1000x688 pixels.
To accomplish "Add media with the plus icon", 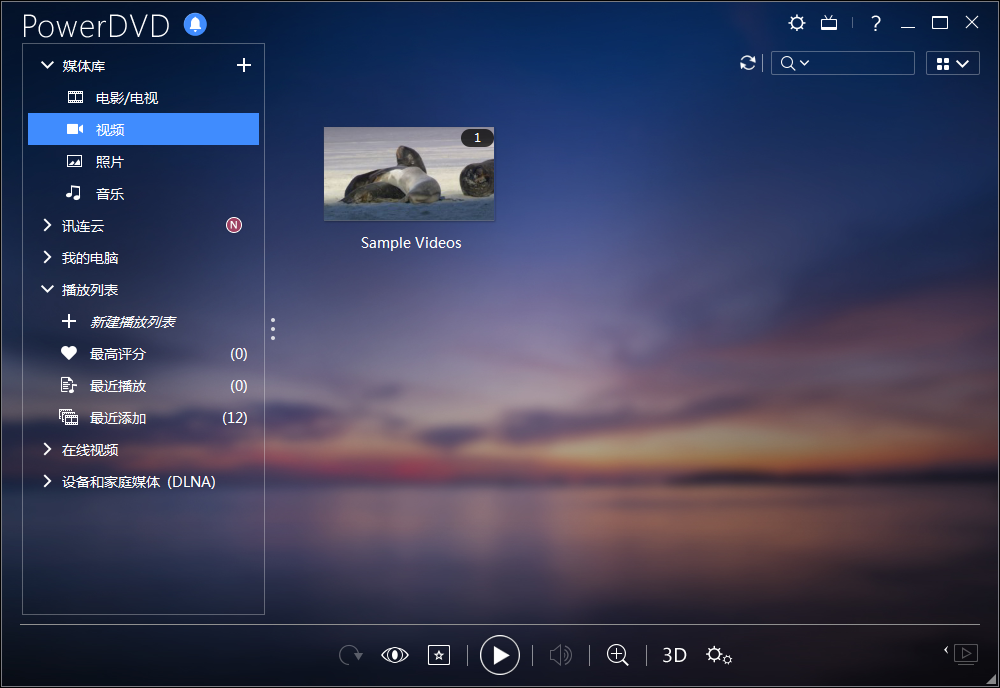I will (x=243, y=66).
